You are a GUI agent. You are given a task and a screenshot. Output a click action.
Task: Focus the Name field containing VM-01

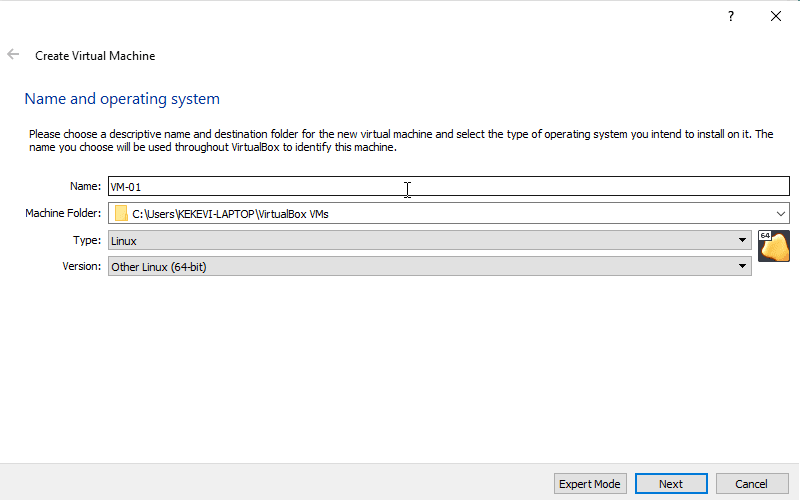tap(448, 186)
